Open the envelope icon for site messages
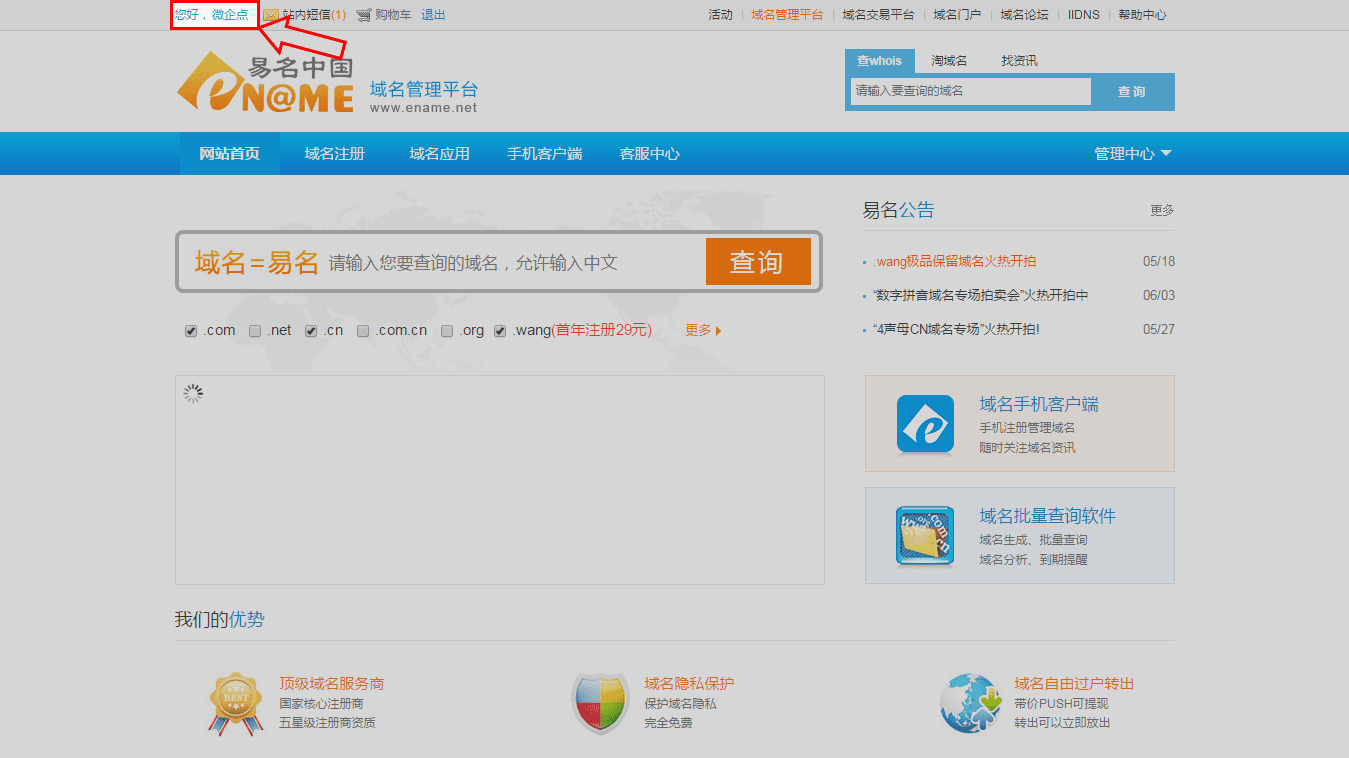Screen dimensions: 1349x758 click(271, 15)
